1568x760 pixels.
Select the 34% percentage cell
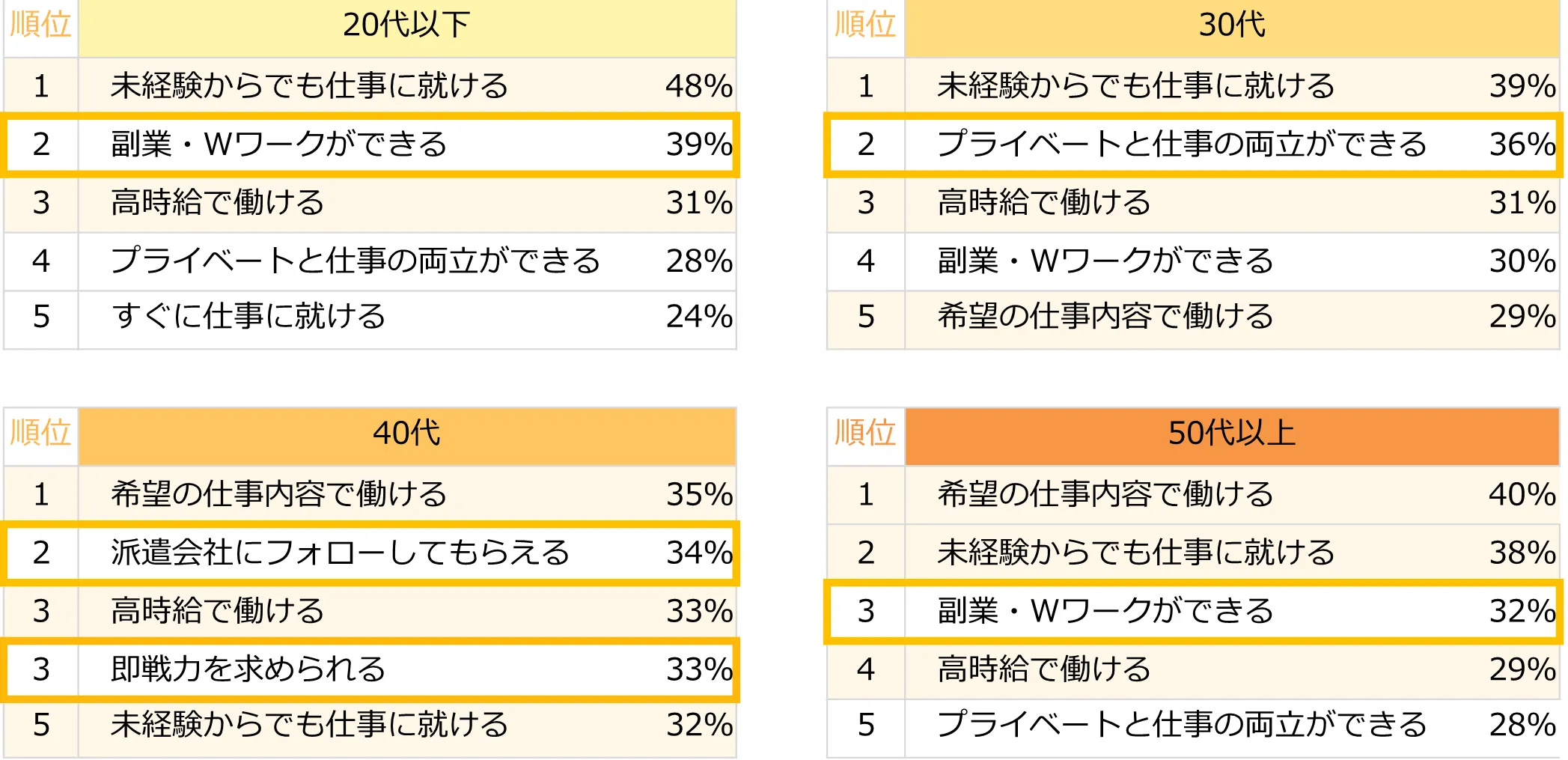(699, 553)
